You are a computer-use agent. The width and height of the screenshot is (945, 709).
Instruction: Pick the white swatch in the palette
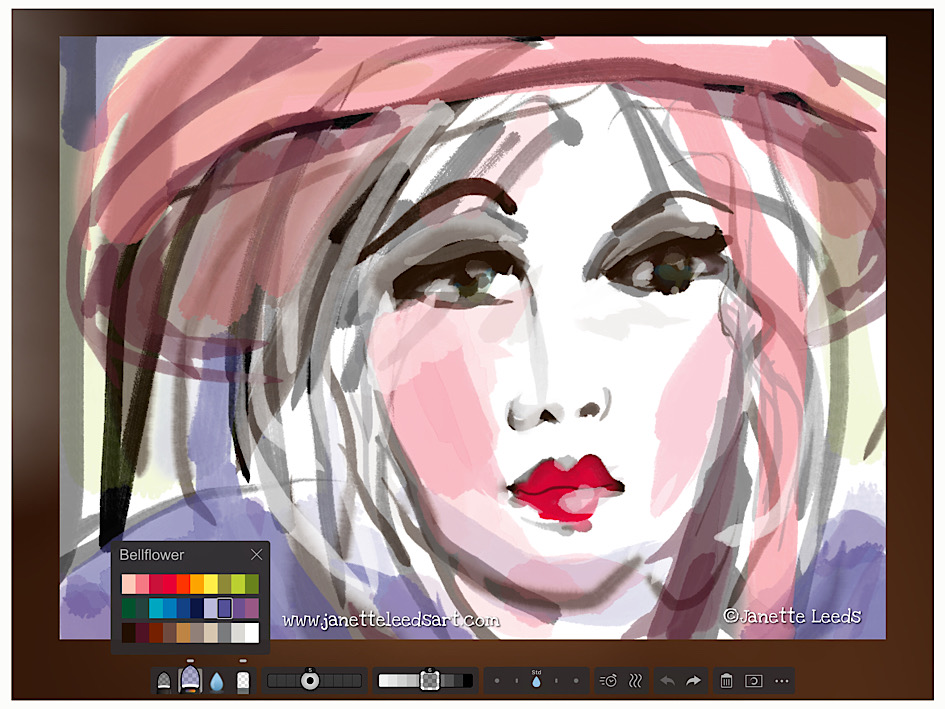(251, 632)
